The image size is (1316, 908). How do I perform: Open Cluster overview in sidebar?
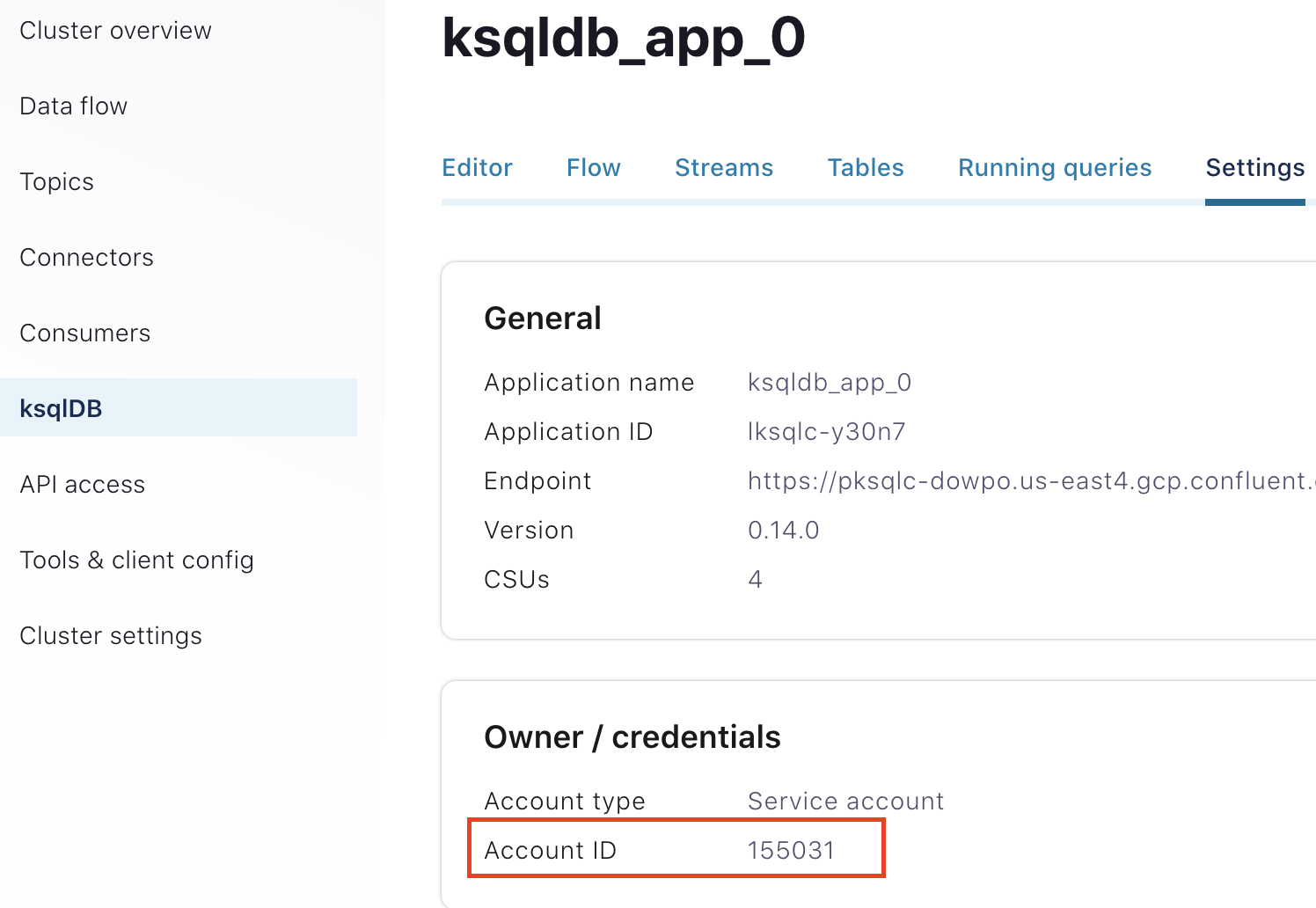[x=115, y=31]
